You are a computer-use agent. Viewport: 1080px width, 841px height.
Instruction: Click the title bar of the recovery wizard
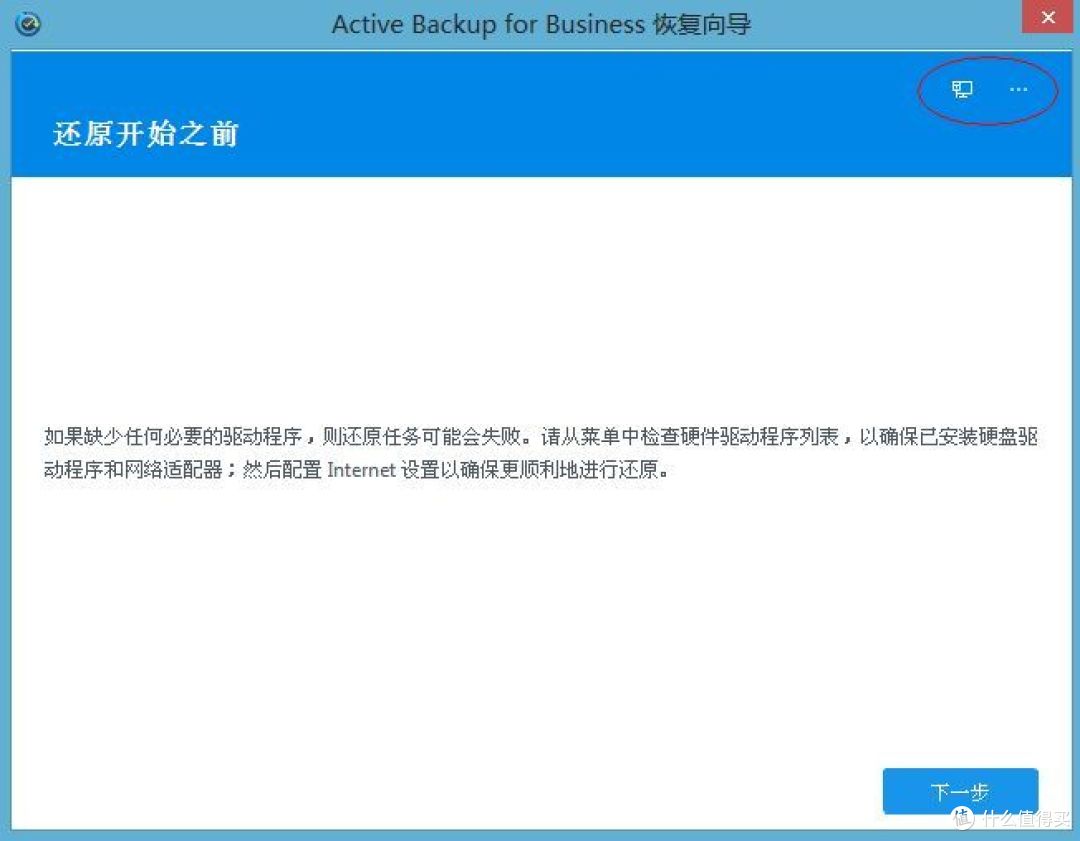click(540, 22)
